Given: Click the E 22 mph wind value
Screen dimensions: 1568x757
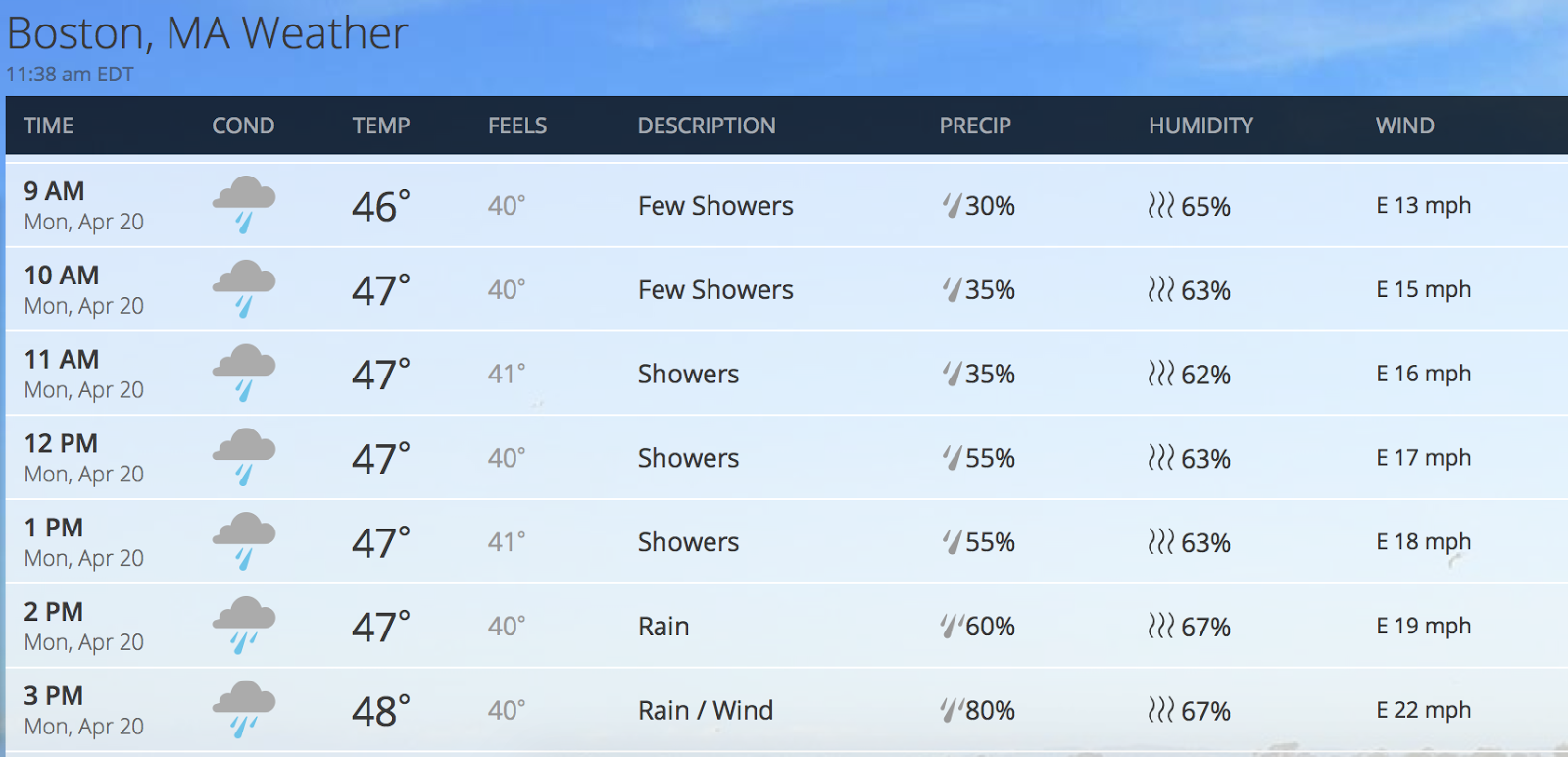Looking at the screenshot, I should coord(1423,709).
